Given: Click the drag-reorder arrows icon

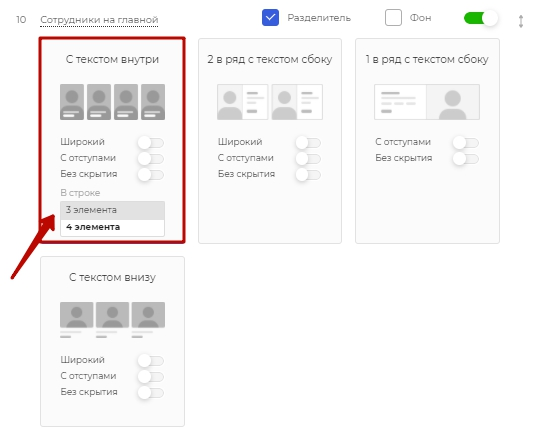Looking at the screenshot, I should [521, 21].
